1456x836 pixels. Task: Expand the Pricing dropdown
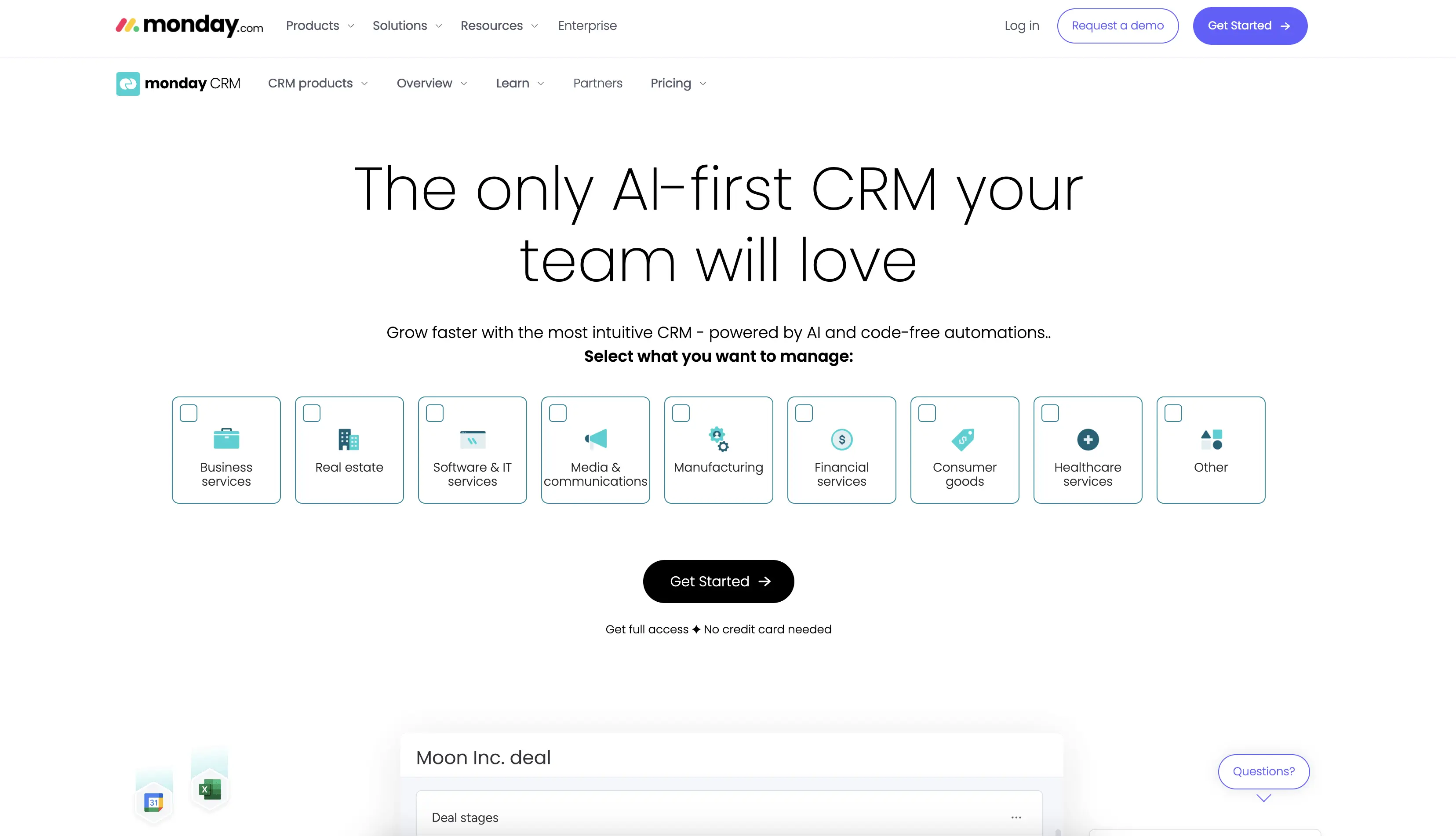click(x=678, y=83)
